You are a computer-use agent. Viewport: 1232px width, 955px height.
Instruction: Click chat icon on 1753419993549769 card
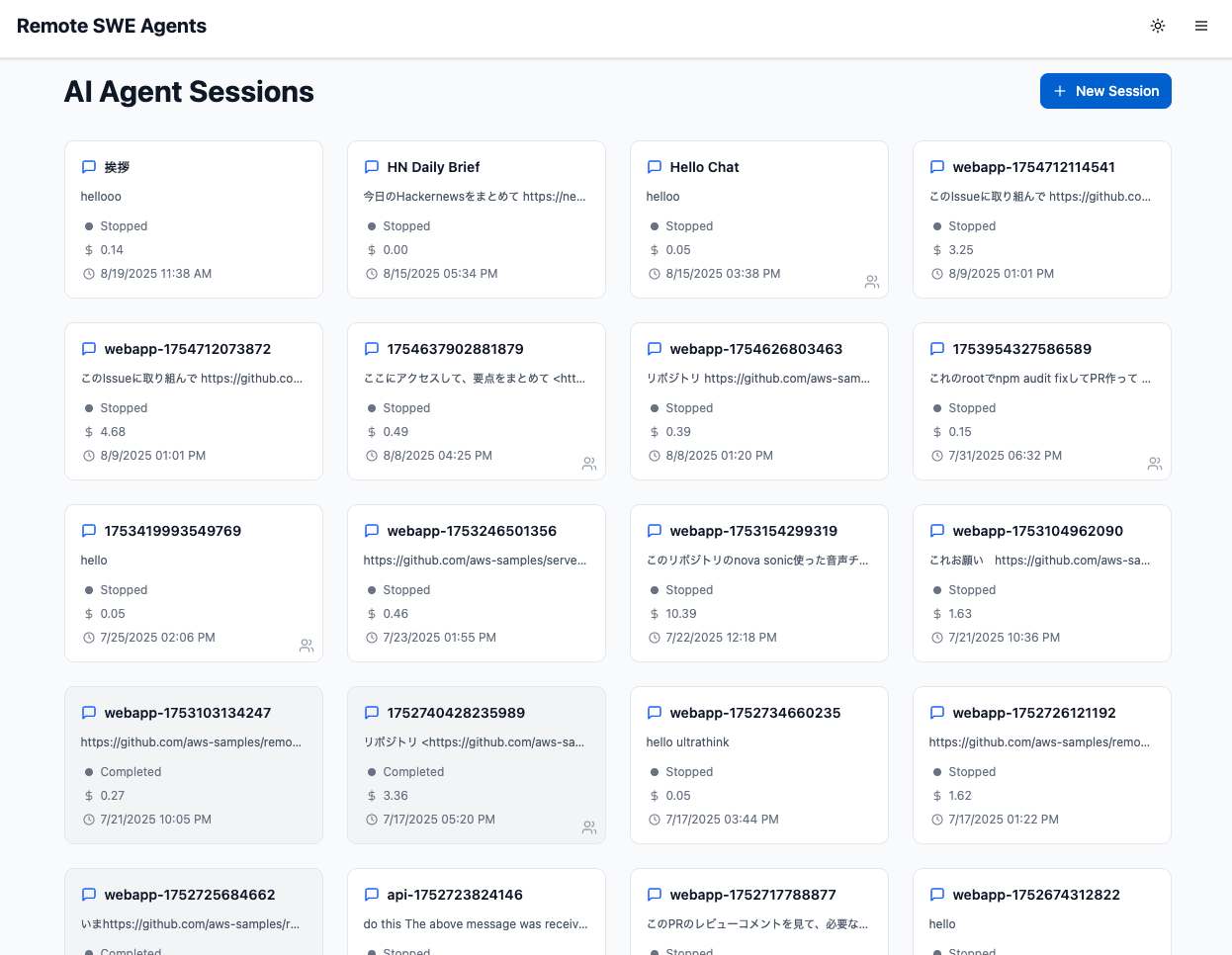pyautogui.click(x=89, y=531)
